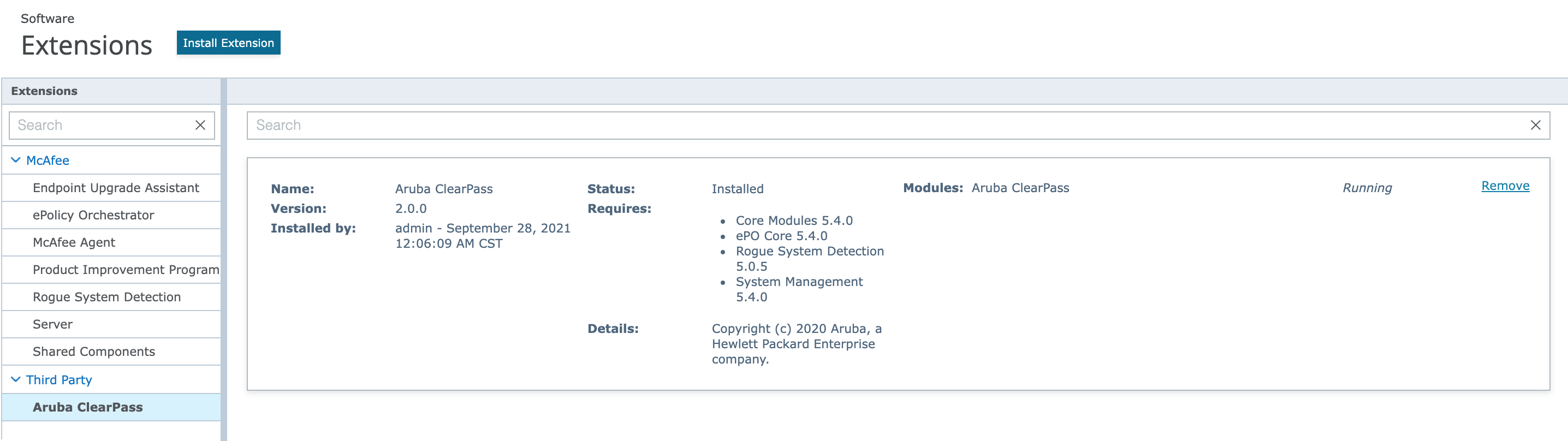Screen dimensions: 1568x441
Task: Select Product Improvement Program entry
Action: [111, 270]
